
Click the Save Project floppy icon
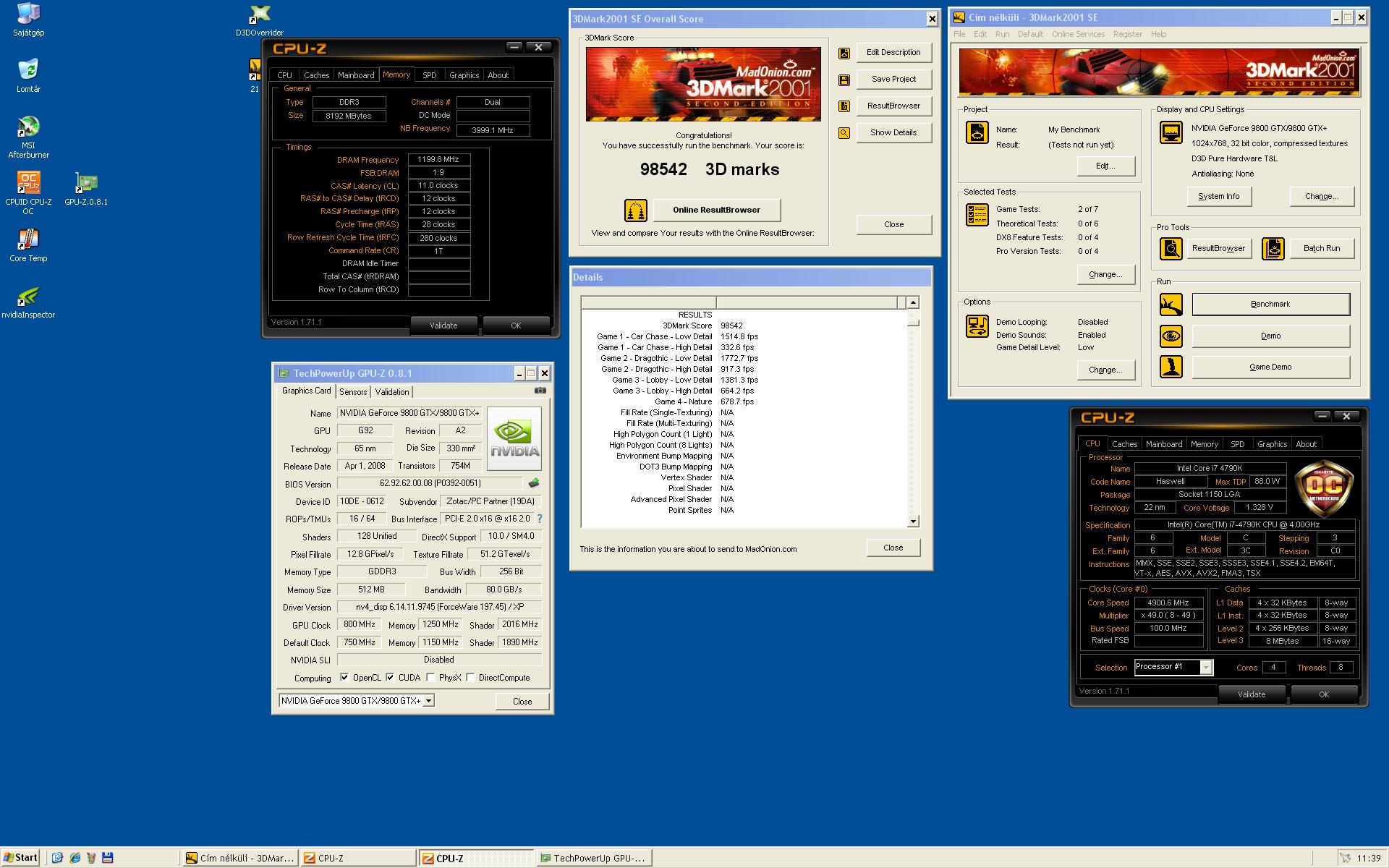(844, 80)
